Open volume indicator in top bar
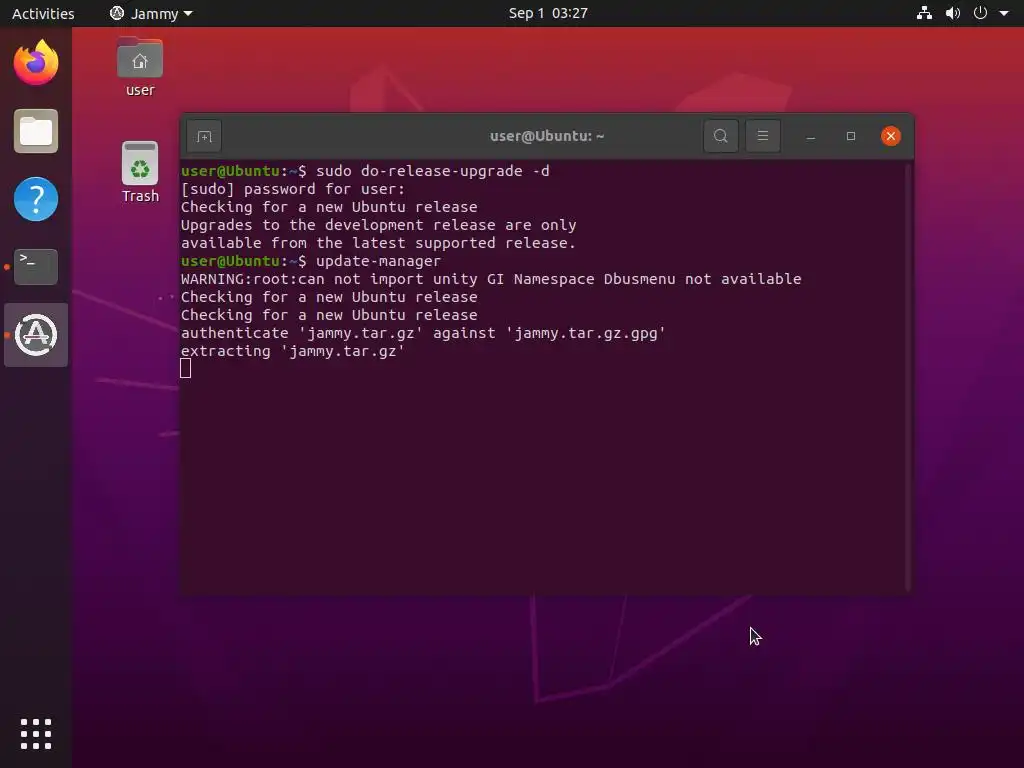 pyautogui.click(x=953, y=13)
